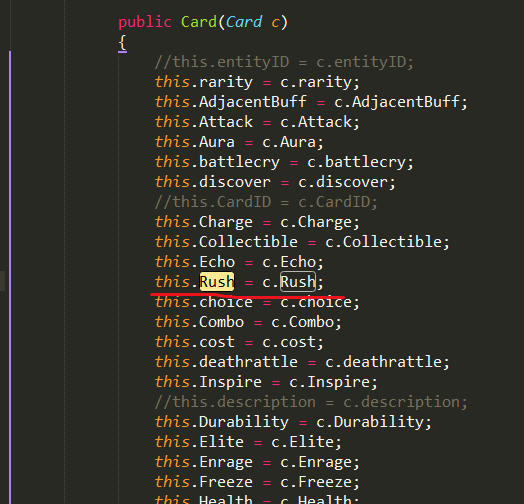
Task: Click the opening curly brace under Card
Action: click(122, 43)
